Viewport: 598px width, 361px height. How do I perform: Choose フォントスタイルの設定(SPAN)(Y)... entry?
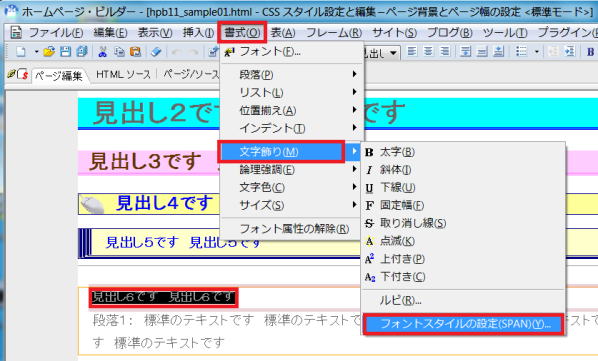coord(463,324)
